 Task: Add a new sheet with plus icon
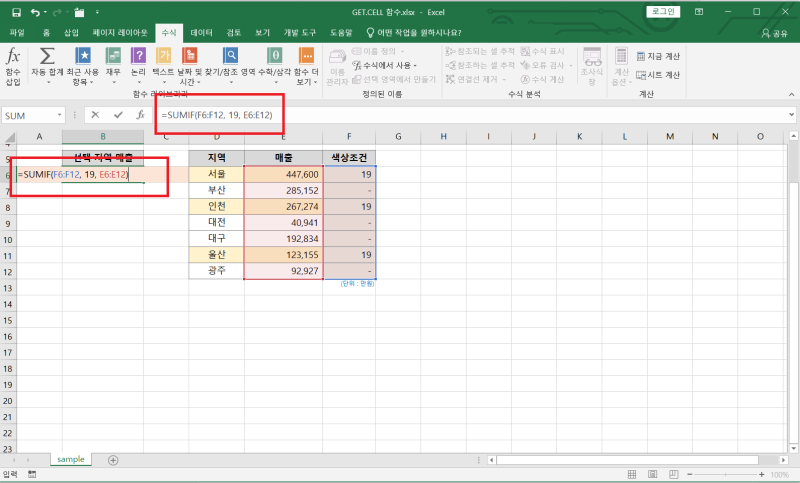pyautogui.click(x=113, y=460)
